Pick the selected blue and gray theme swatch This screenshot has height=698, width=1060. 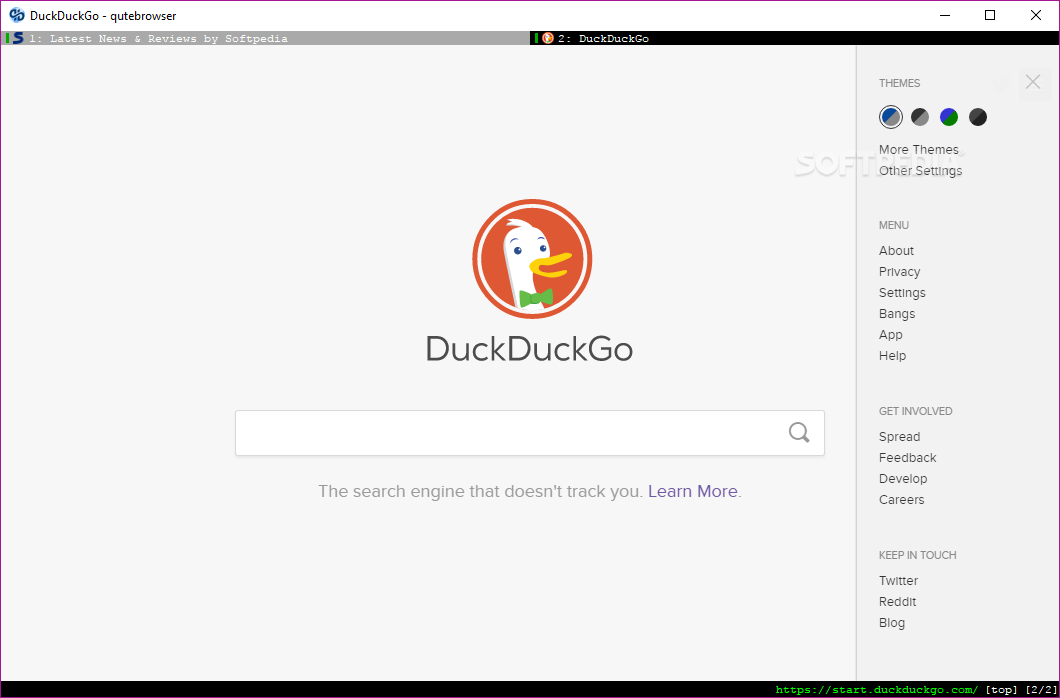pos(891,117)
